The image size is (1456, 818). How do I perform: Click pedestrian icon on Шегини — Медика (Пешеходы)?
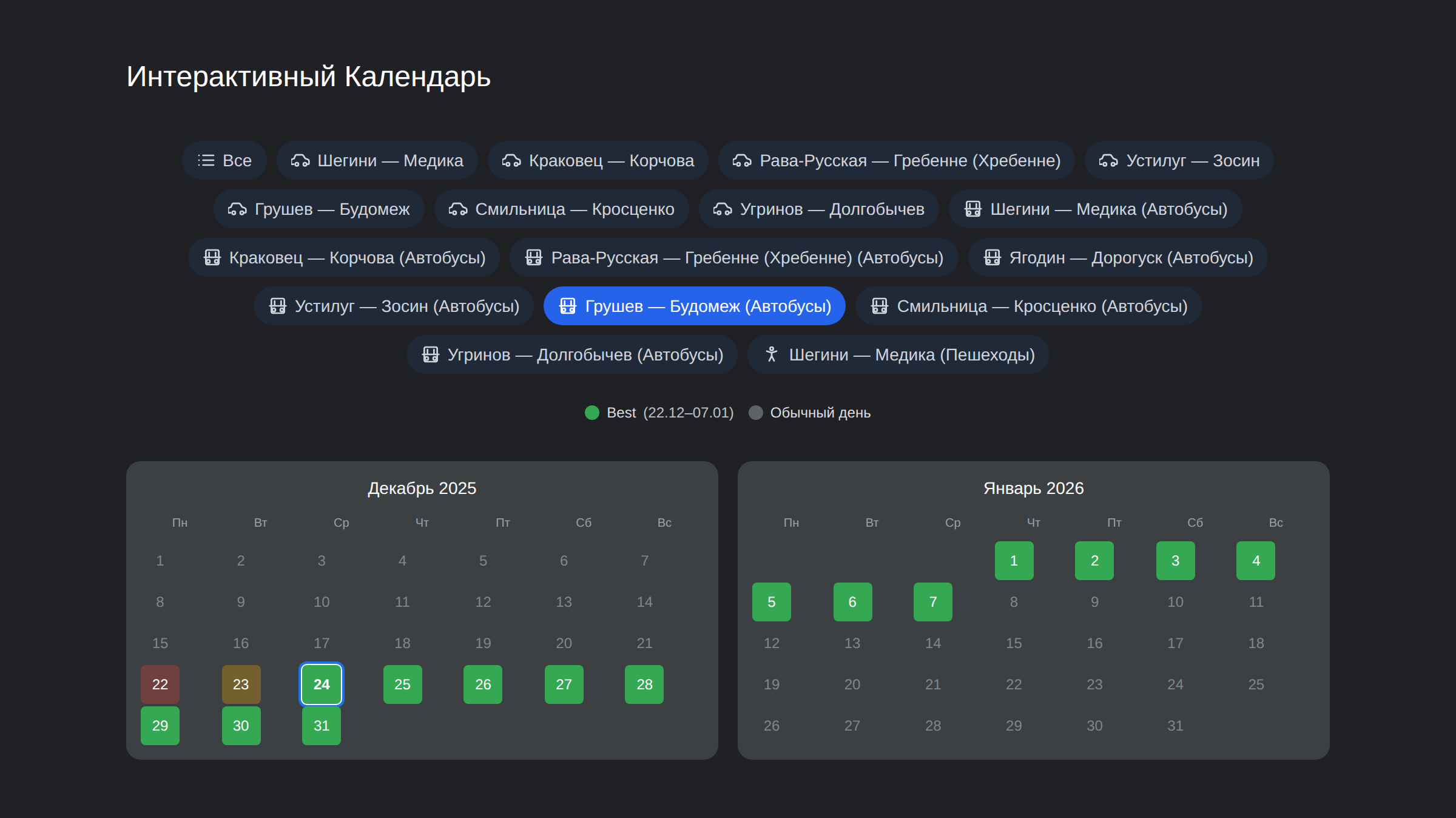coord(771,354)
